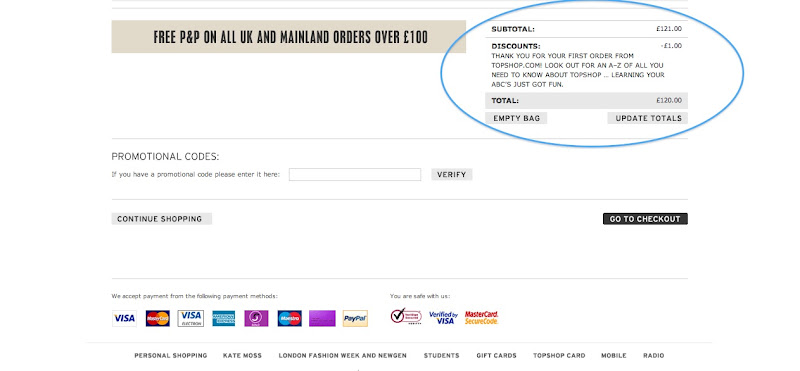Open the Topshop Card footer link
The width and height of the screenshot is (800, 371).
pyautogui.click(x=559, y=356)
